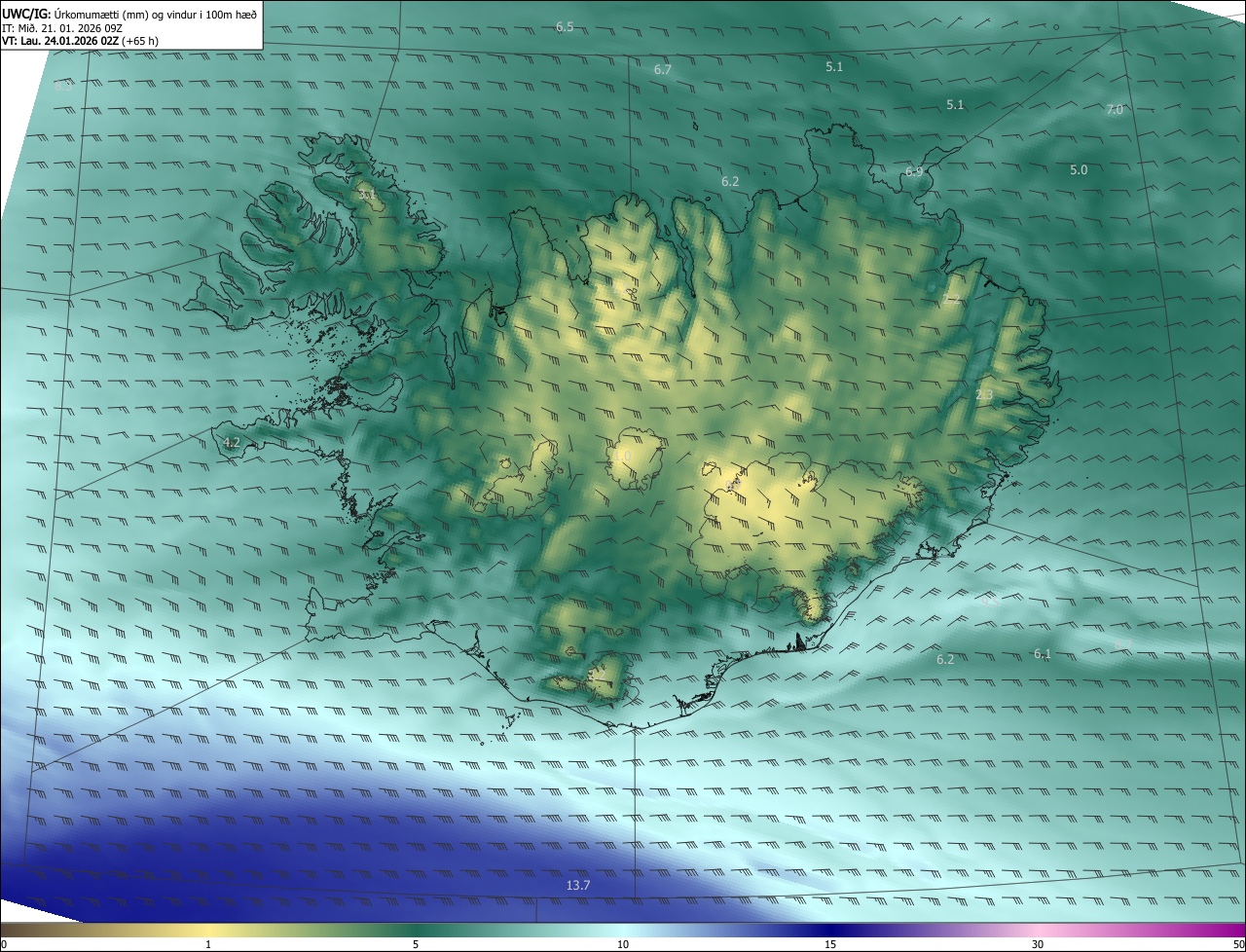Screen dimensions: 1246x952
Task: Click the 15 tick label on the colour scale
Action: (830, 945)
